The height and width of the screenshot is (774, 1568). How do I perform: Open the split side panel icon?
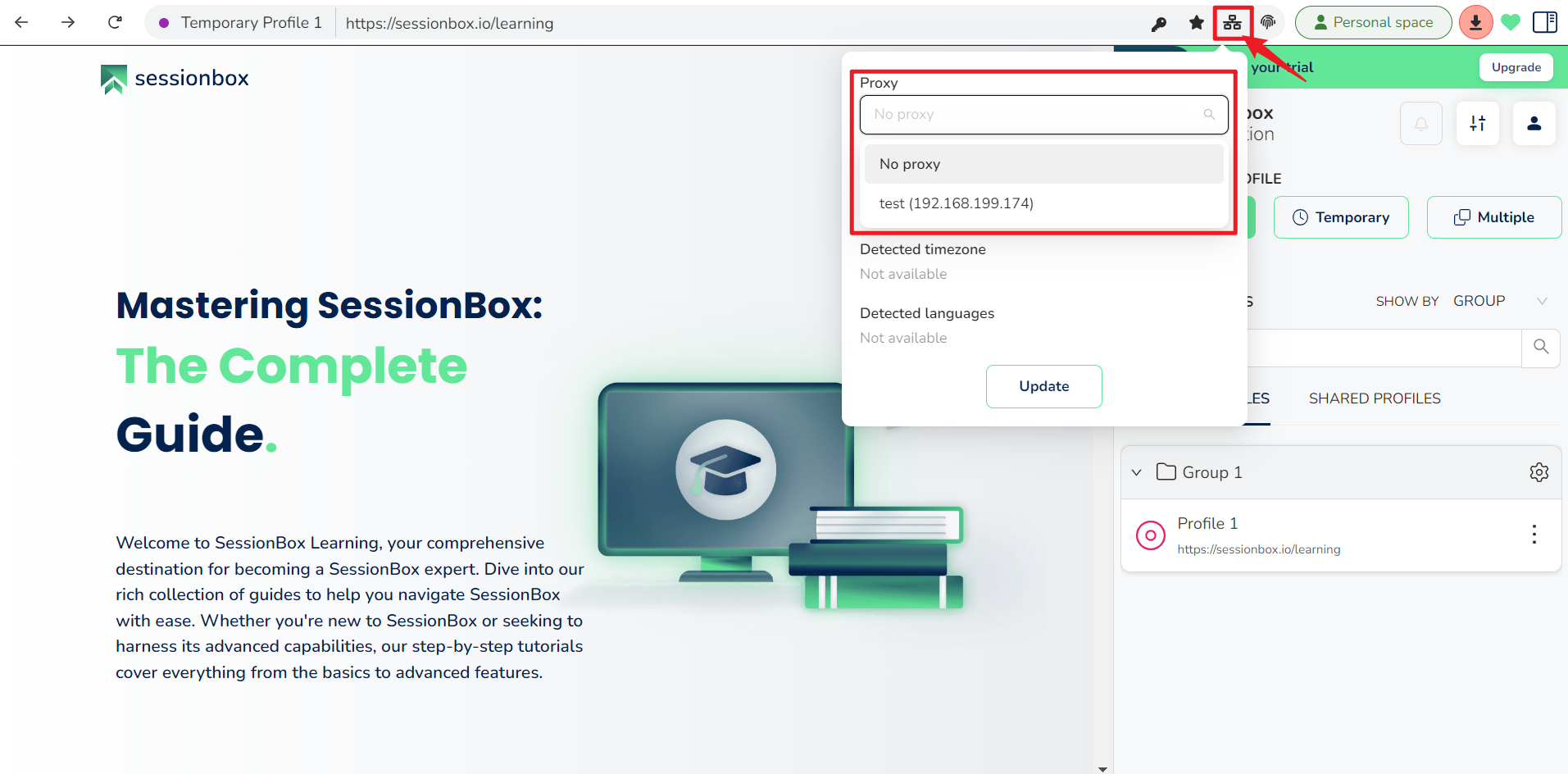1545,22
